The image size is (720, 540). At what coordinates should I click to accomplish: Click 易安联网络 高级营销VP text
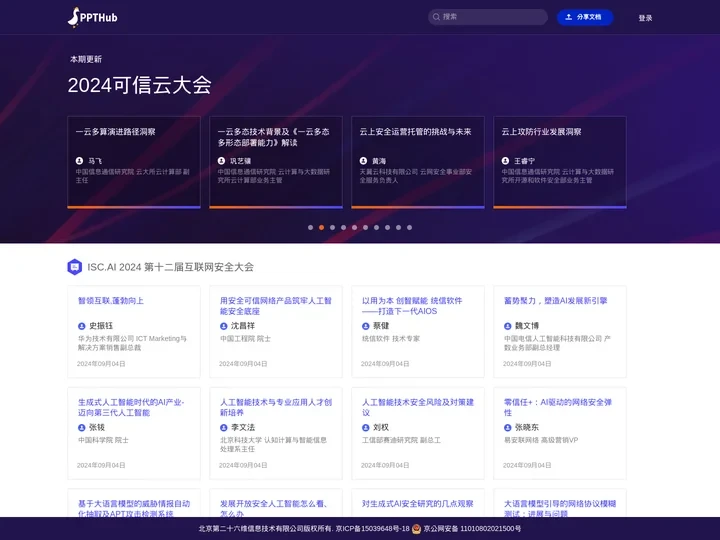541,440
